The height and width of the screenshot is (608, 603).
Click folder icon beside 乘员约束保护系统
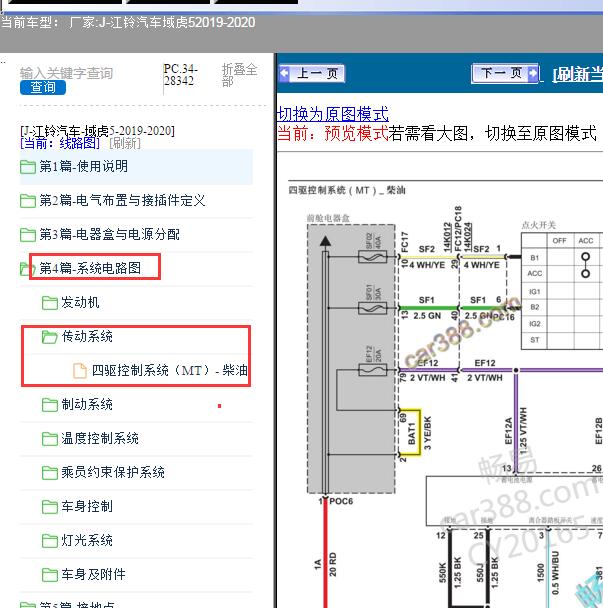pos(50,473)
